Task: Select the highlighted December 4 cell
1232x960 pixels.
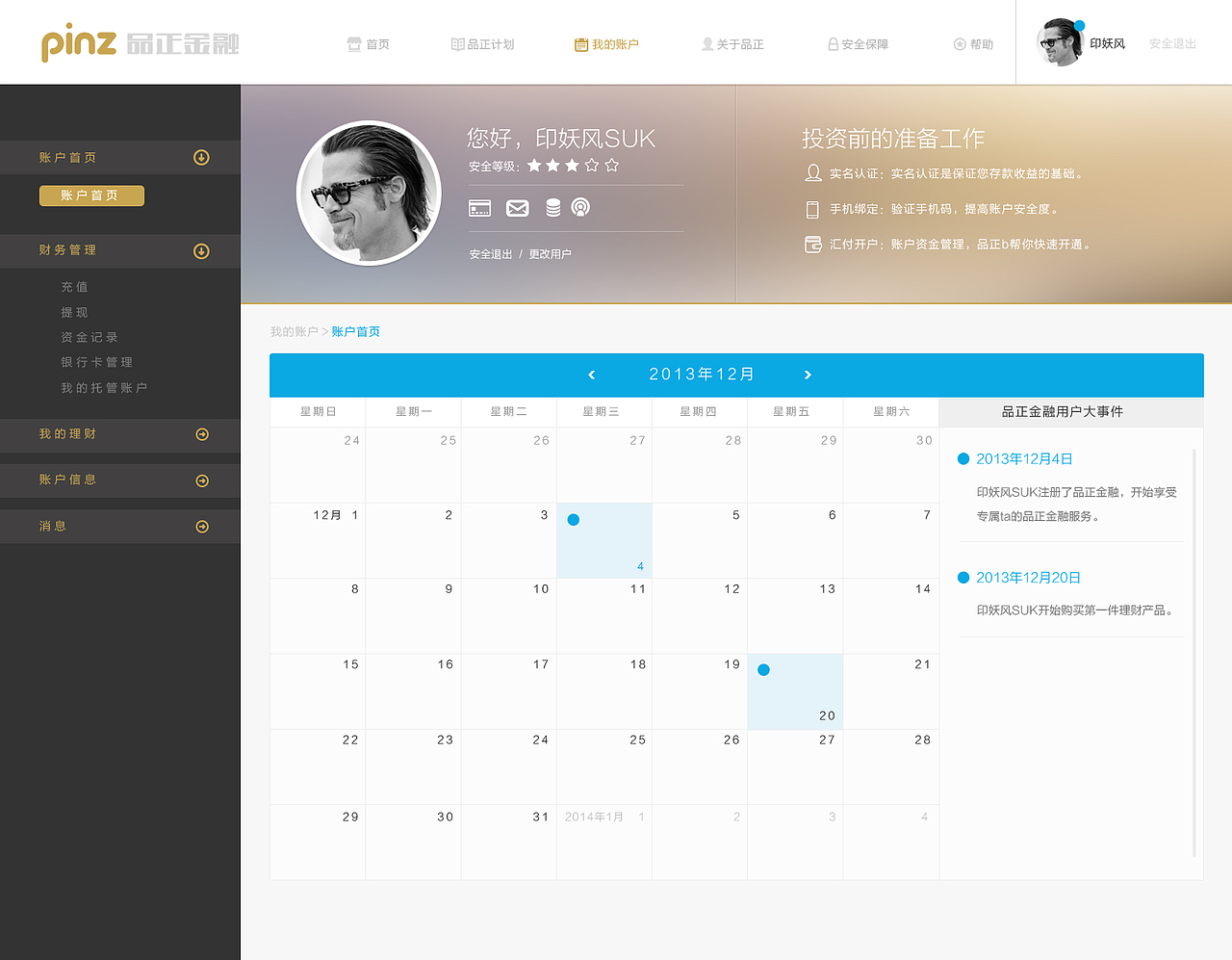Action: [604, 540]
